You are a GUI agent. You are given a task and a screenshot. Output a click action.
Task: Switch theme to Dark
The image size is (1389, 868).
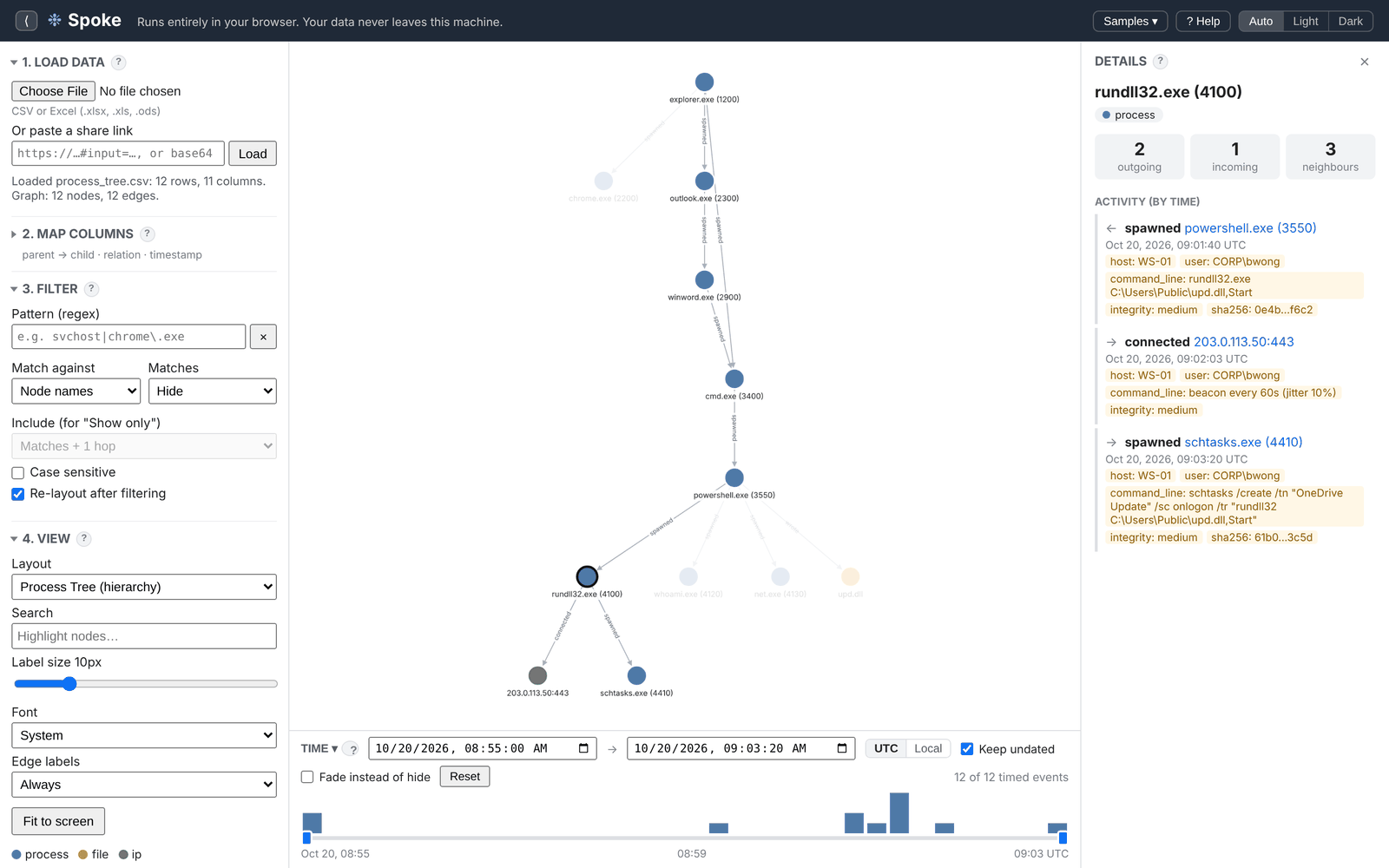[x=1350, y=21]
